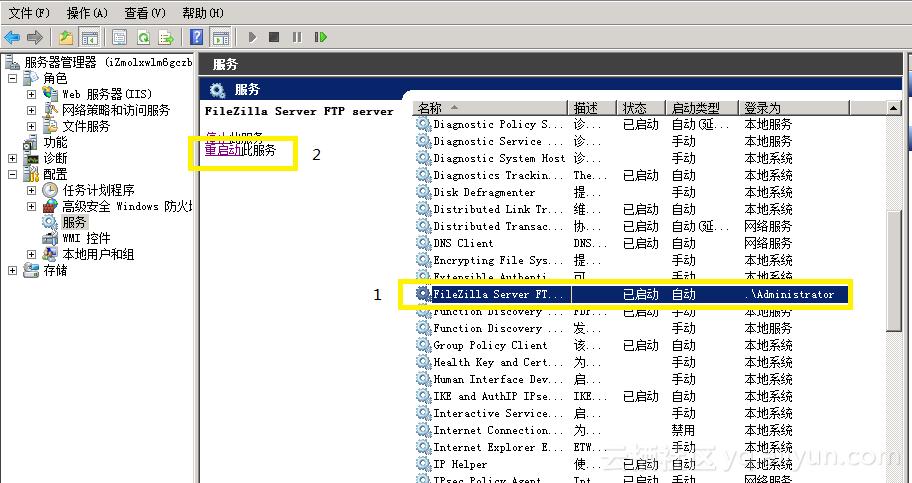The height and width of the screenshot is (483, 912).
Task: Click the blue Back arrow in toolbar
Action: pos(12,37)
